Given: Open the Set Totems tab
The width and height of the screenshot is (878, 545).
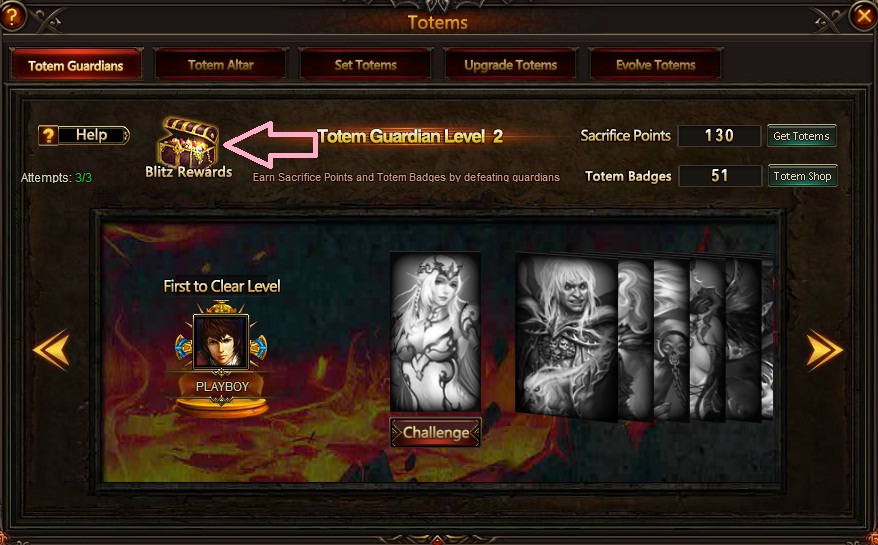Looking at the screenshot, I should click(366, 65).
